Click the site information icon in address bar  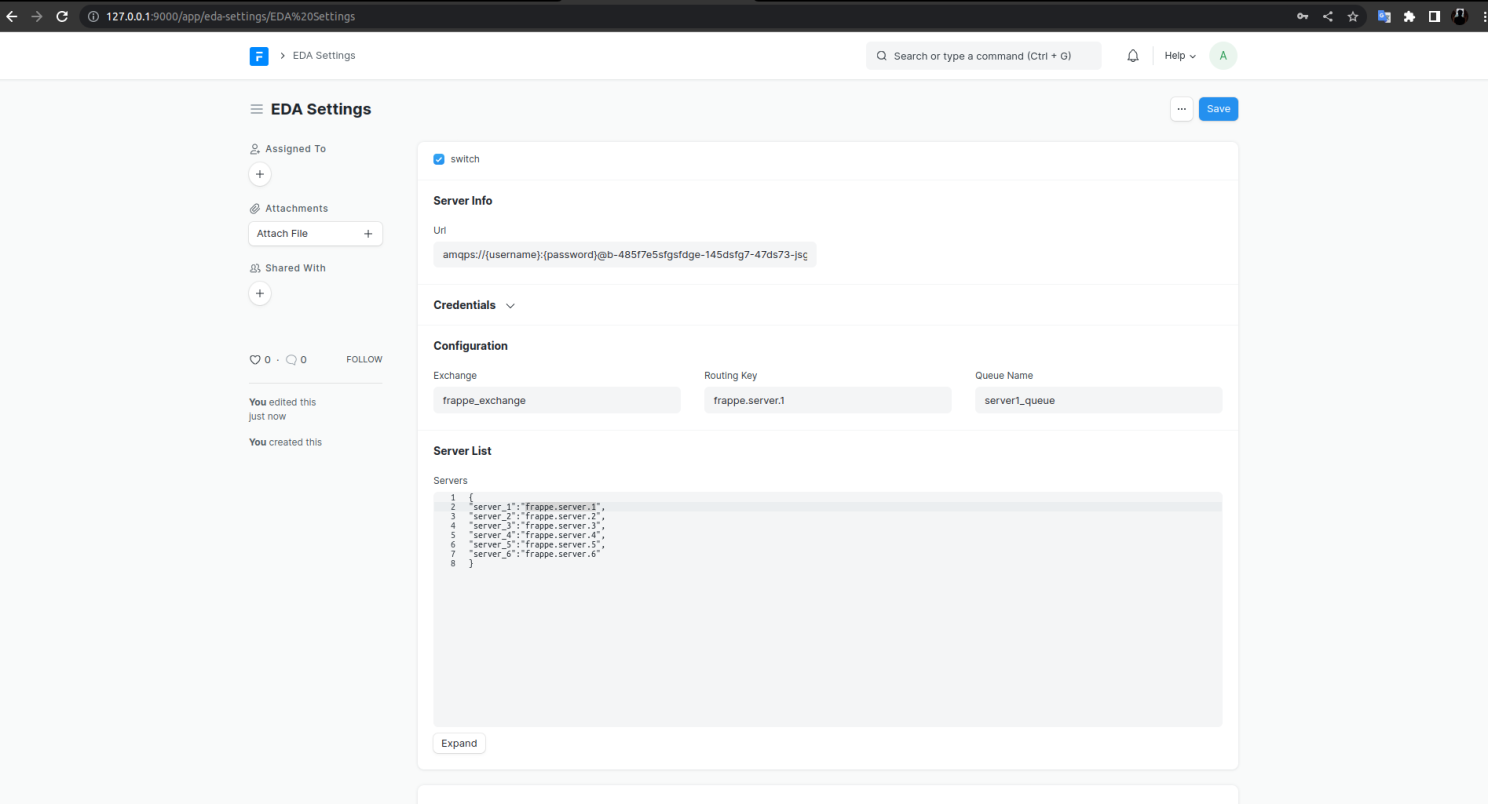(93, 16)
